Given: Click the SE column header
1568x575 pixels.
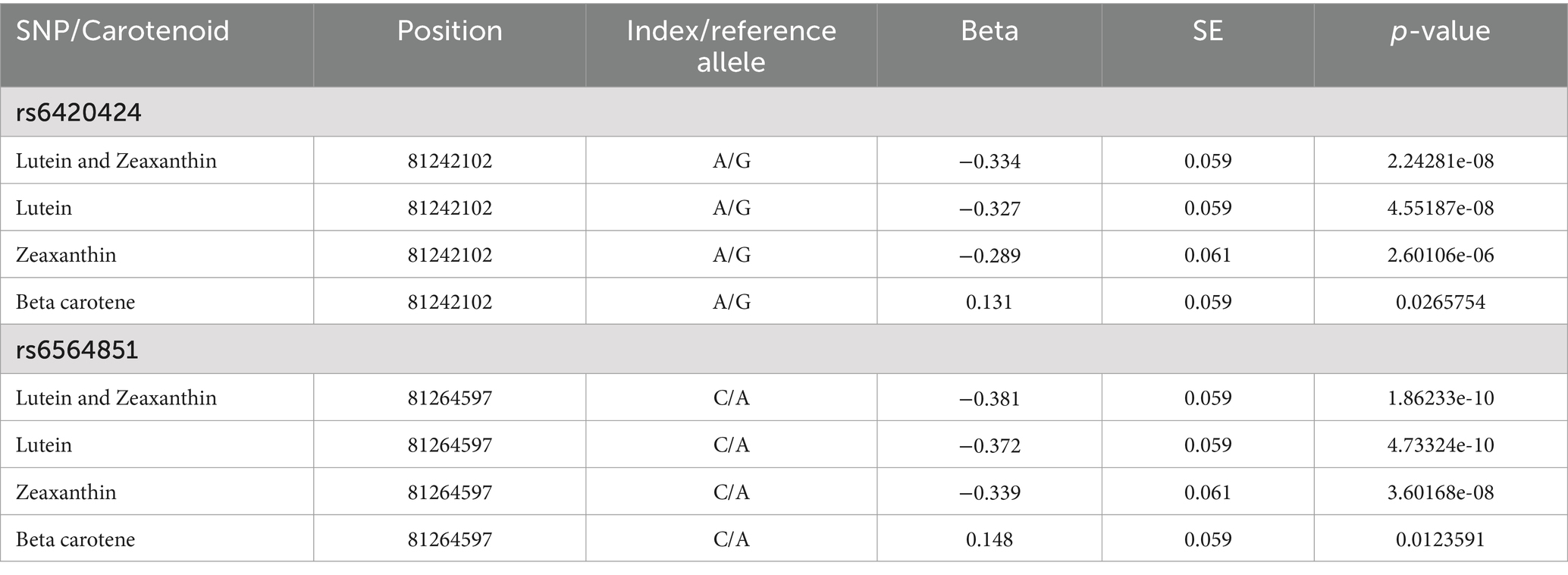Looking at the screenshot, I should coord(1207,31).
